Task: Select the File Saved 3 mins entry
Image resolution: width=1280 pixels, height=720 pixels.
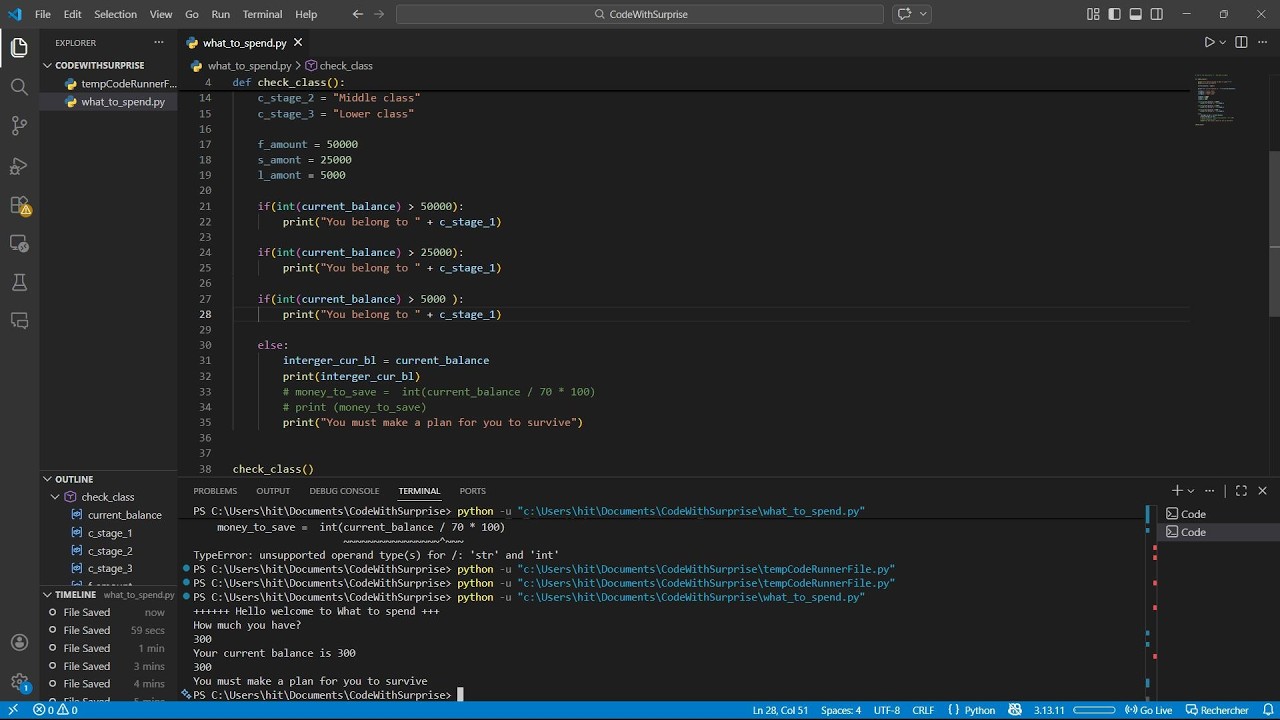Action: (108, 666)
